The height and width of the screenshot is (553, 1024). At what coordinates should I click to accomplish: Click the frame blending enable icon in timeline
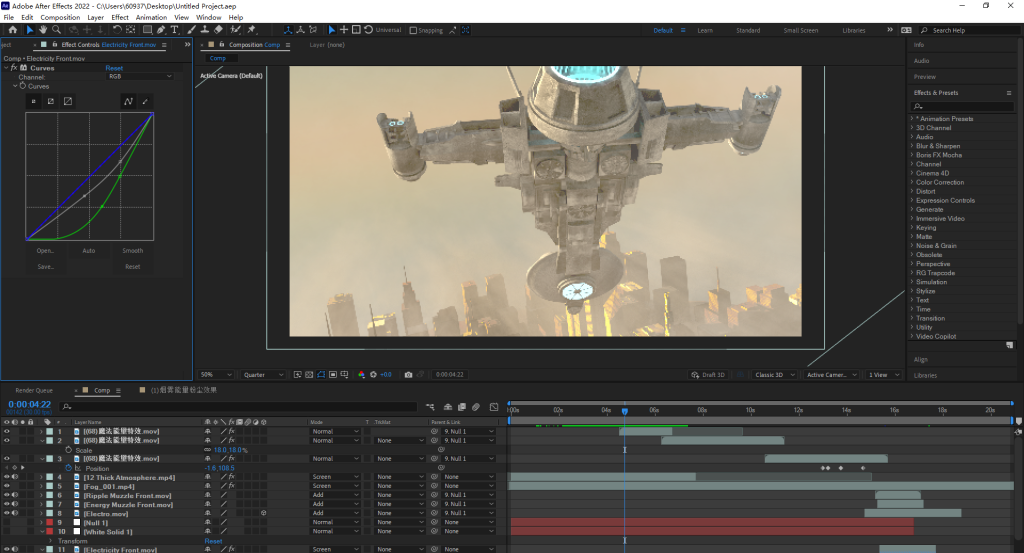tap(462, 407)
